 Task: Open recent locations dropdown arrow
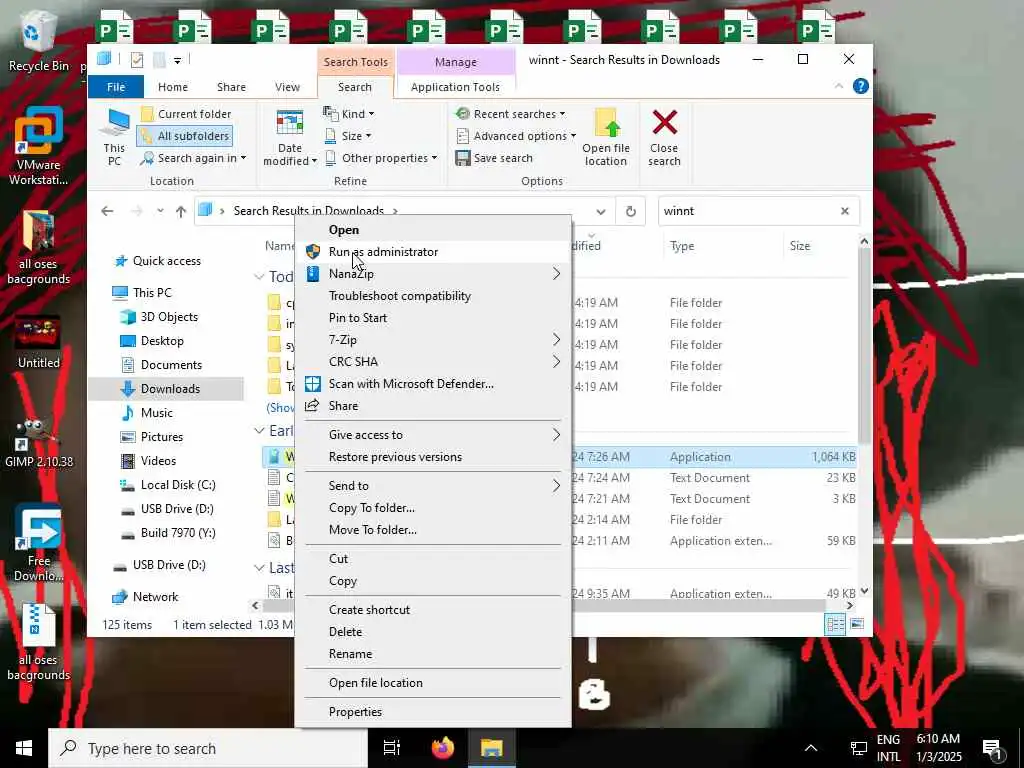[160, 211]
